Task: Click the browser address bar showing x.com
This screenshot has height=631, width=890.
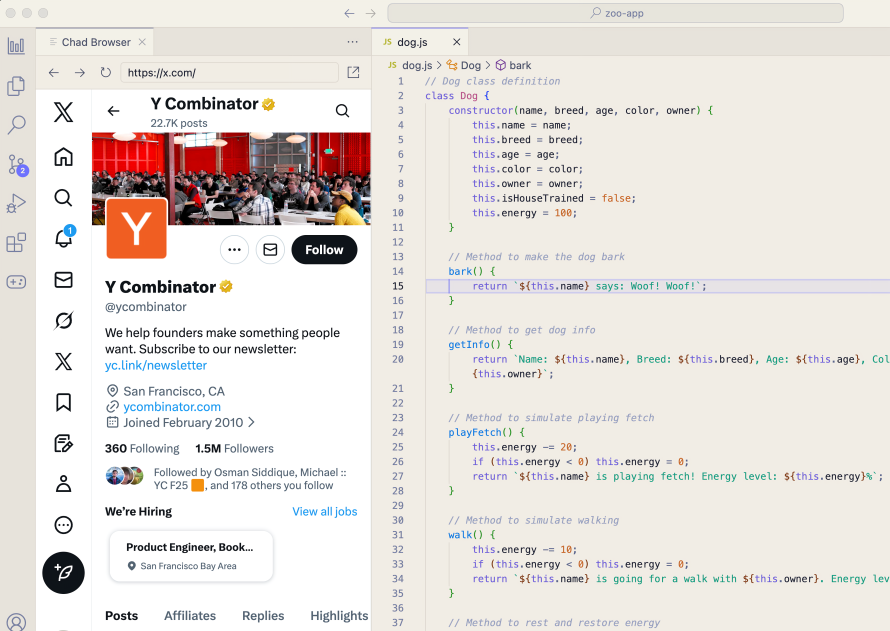Action: click(229, 73)
